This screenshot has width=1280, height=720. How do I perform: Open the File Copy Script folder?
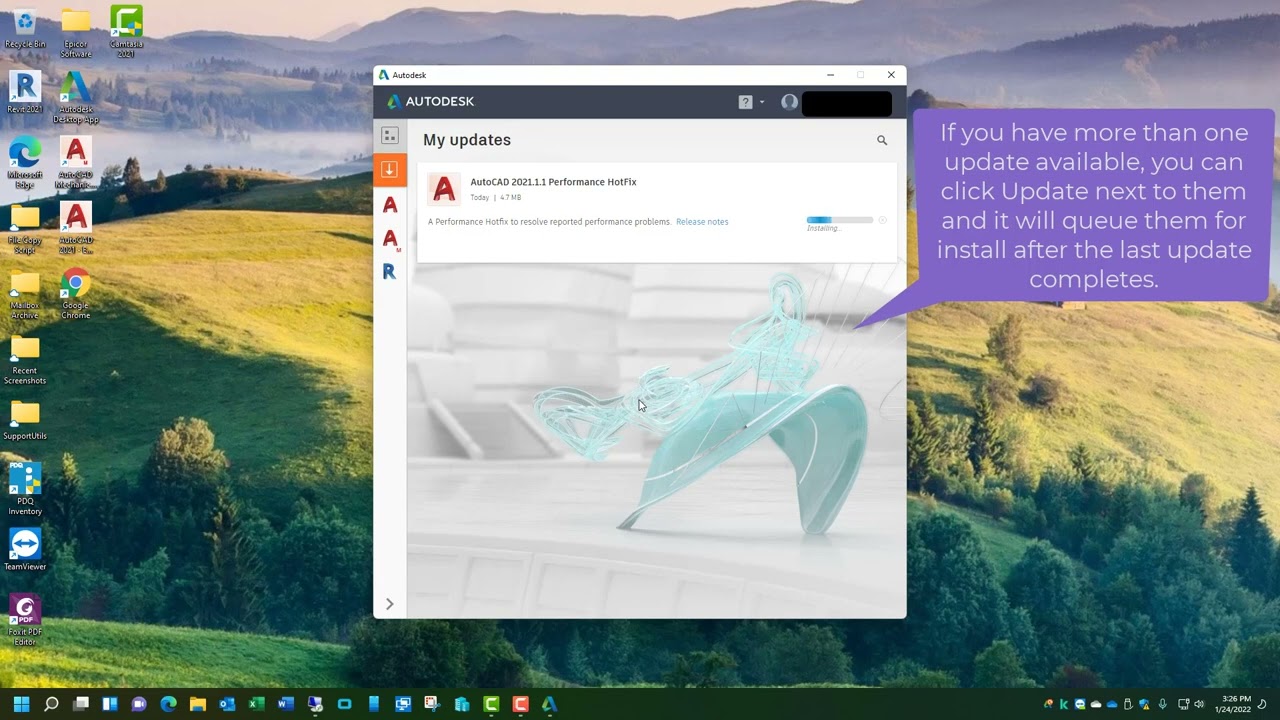point(25,229)
